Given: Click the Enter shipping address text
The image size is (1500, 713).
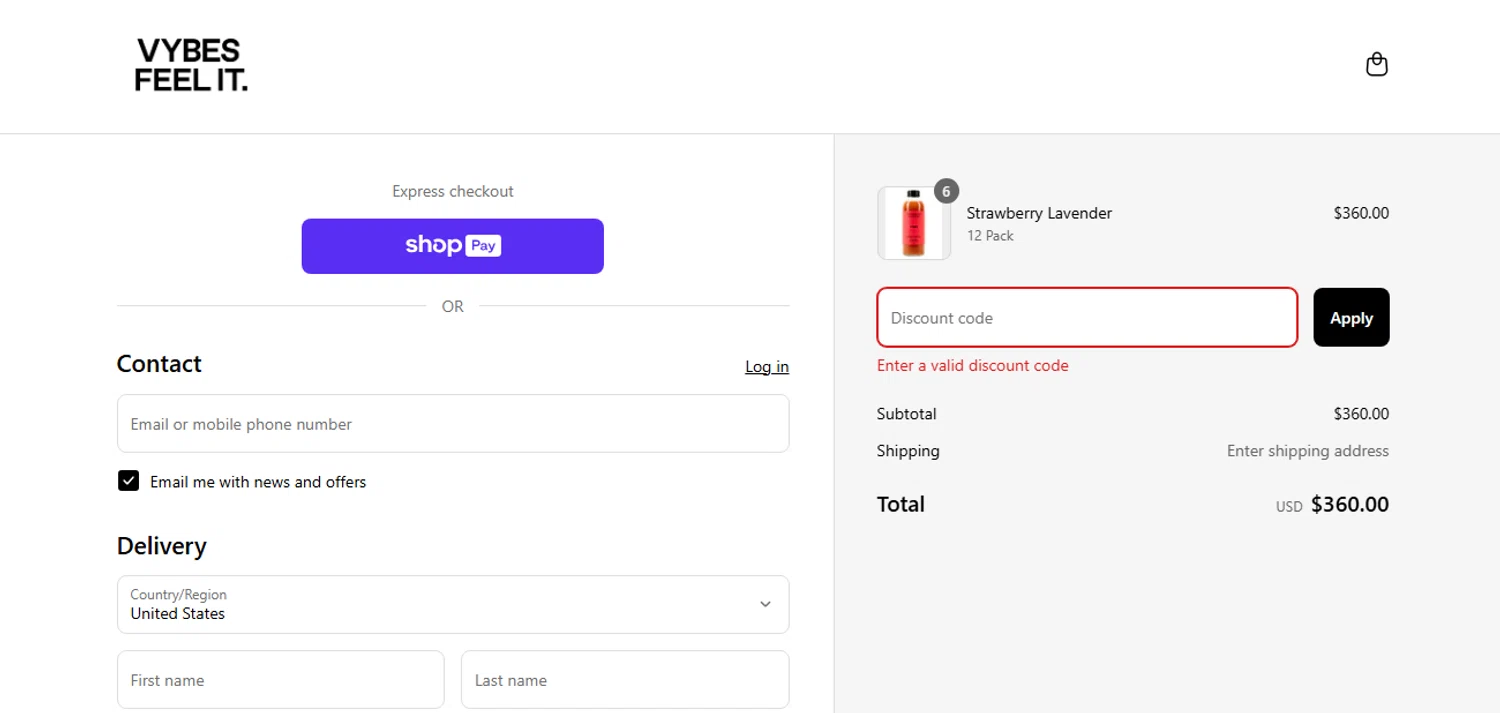Looking at the screenshot, I should point(1307,451).
